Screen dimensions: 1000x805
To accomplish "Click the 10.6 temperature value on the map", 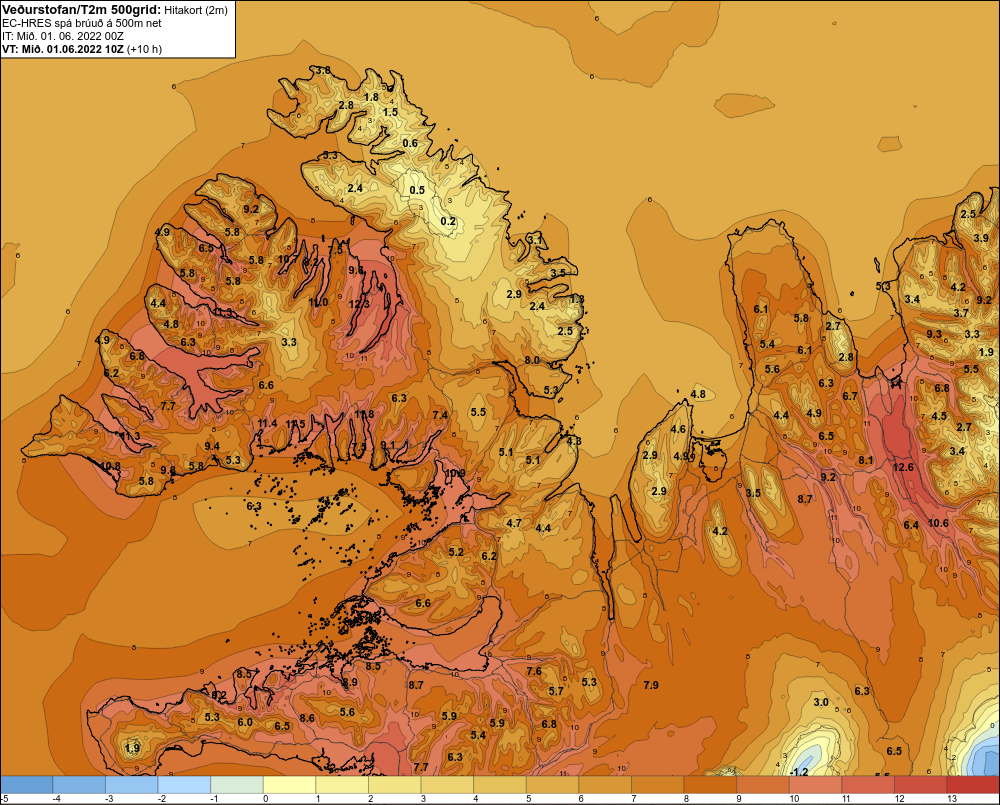I will tap(938, 524).
